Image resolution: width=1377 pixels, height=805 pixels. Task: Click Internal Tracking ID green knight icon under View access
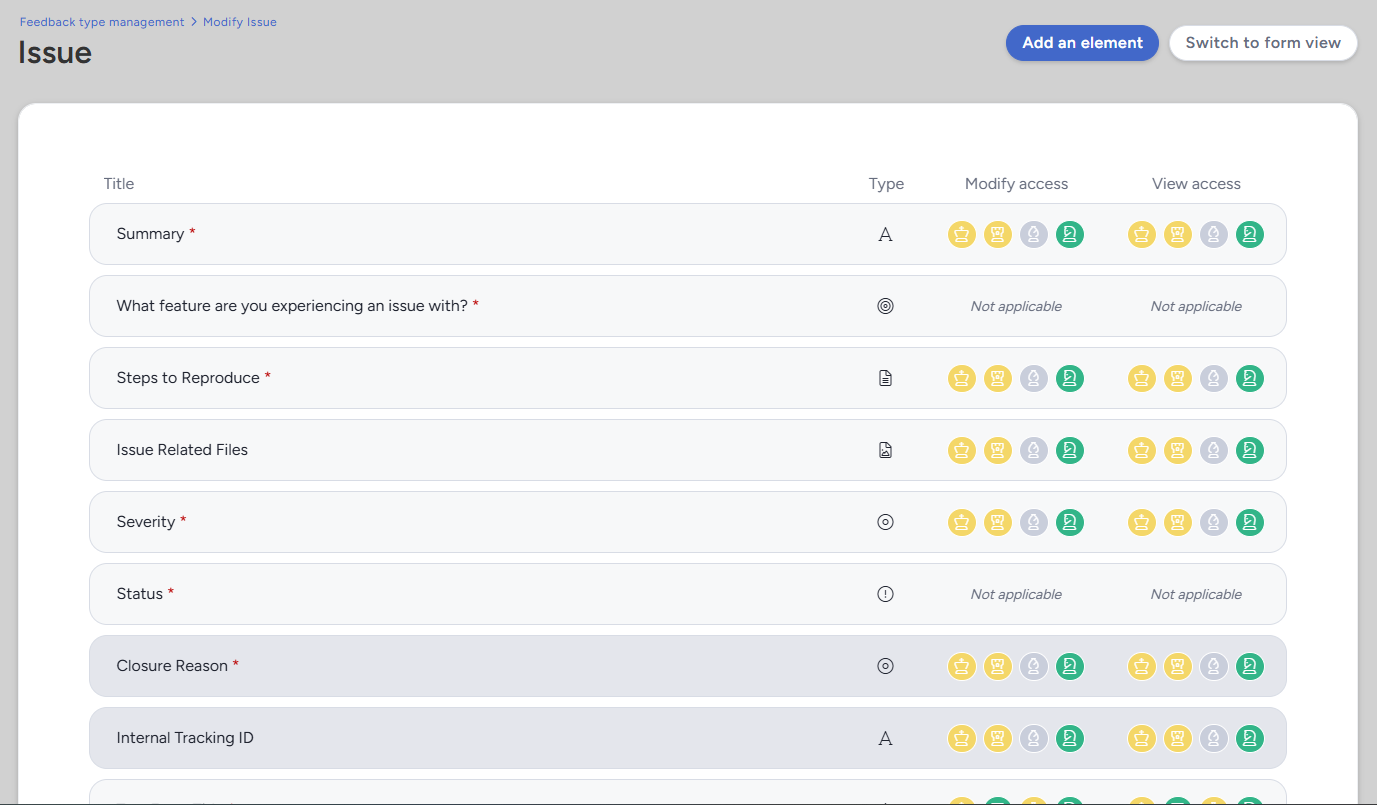1250,738
